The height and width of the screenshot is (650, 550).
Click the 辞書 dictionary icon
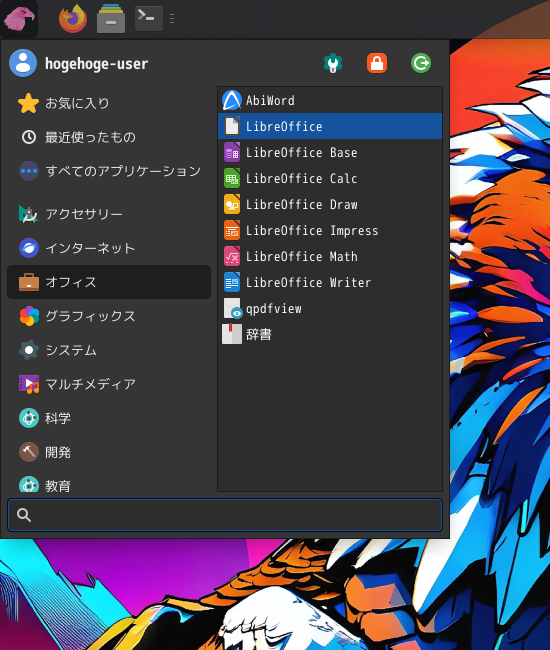(232, 334)
